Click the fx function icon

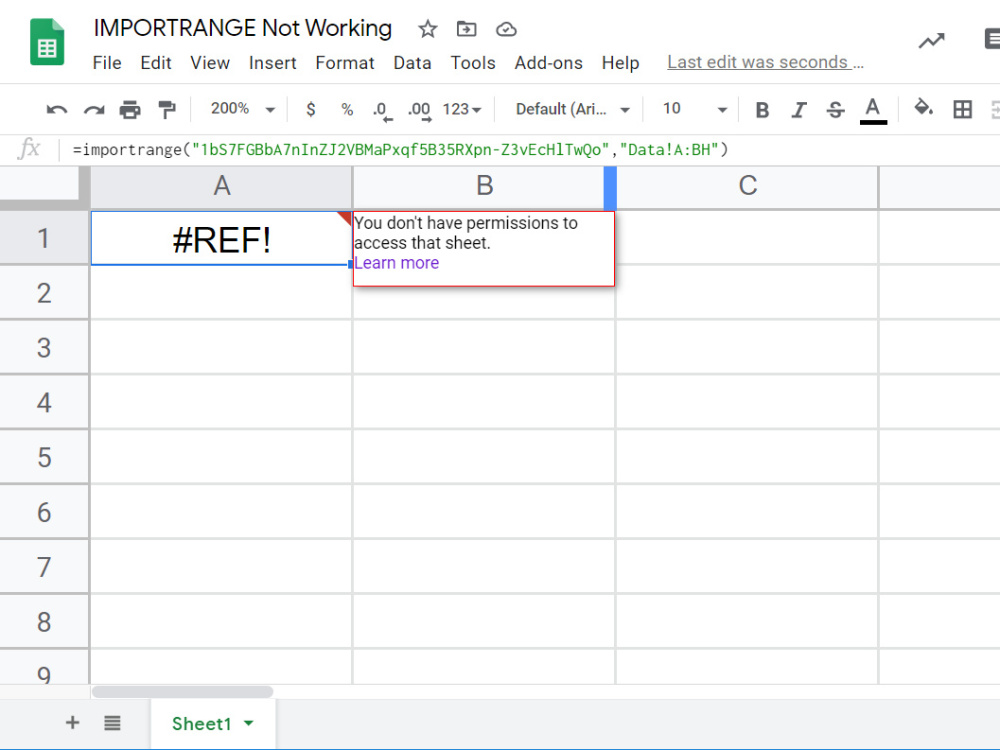coord(29,149)
